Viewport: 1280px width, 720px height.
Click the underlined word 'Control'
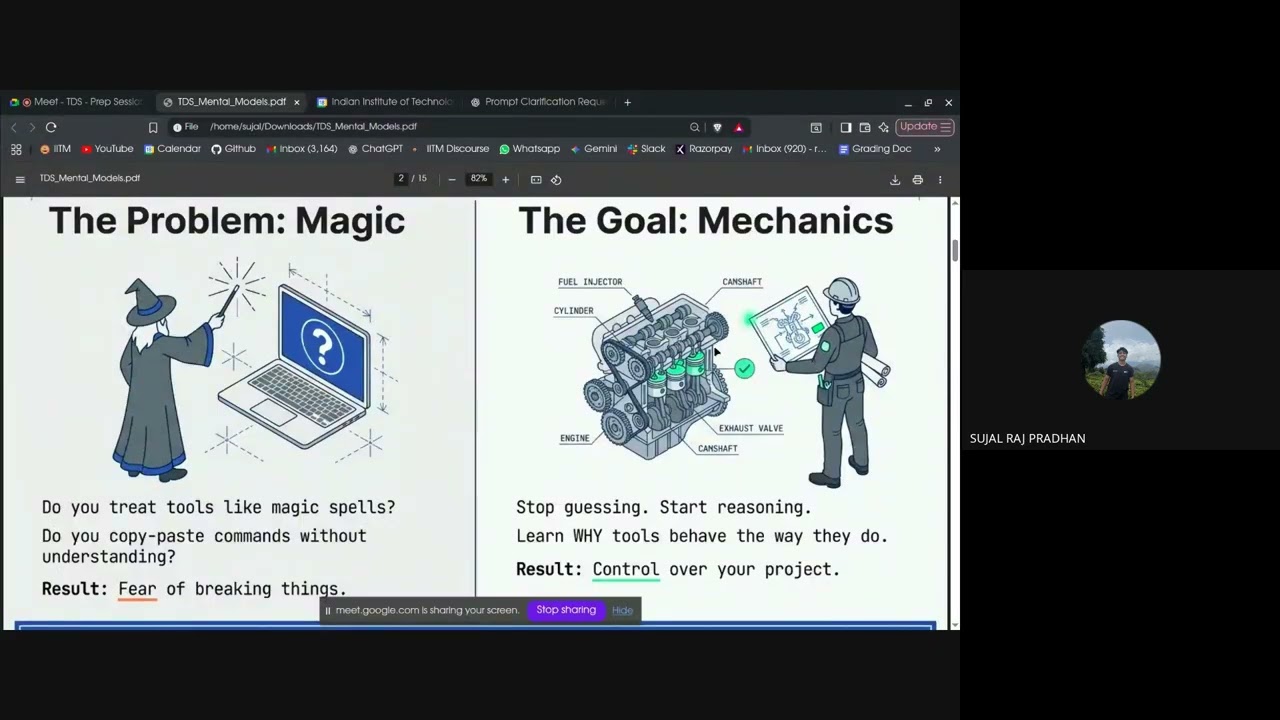(x=626, y=569)
